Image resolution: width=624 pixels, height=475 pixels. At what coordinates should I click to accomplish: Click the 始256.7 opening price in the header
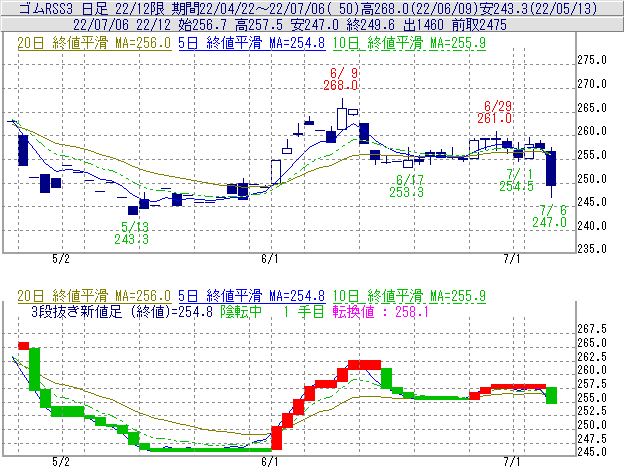point(203,25)
